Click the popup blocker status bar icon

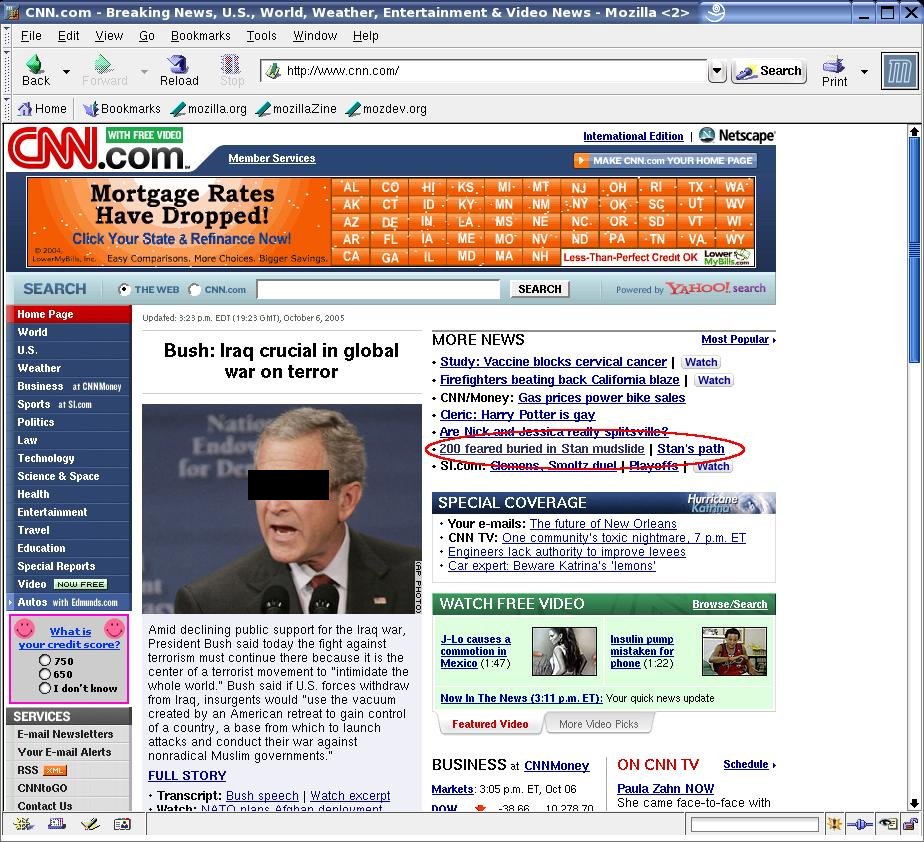pos(834,824)
